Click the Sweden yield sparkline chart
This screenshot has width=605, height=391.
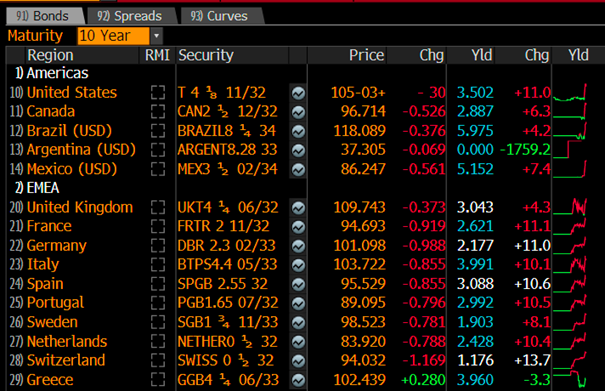coord(570,322)
